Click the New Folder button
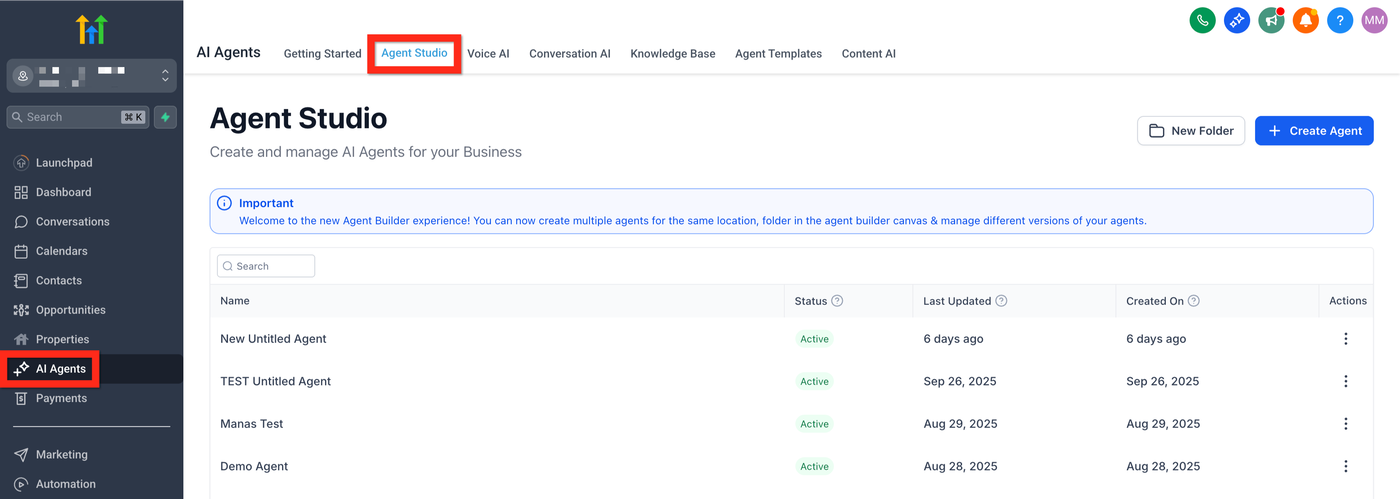Image resolution: width=1400 pixels, height=499 pixels. (1191, 131)
